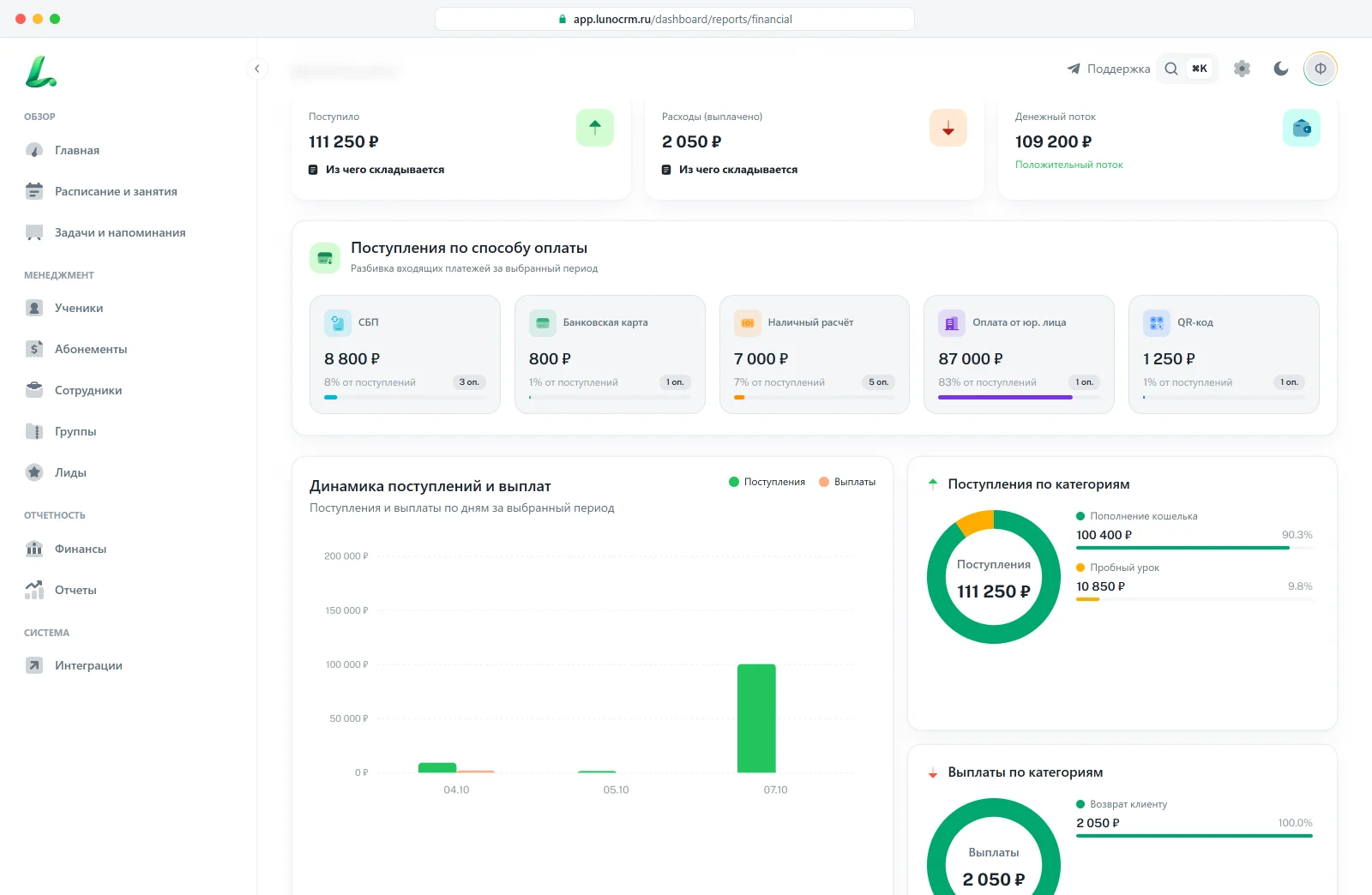Open the user profile avatar menu
Image resolution: width=1372 pixels, height=895 pixels.
pos(1321,69)
